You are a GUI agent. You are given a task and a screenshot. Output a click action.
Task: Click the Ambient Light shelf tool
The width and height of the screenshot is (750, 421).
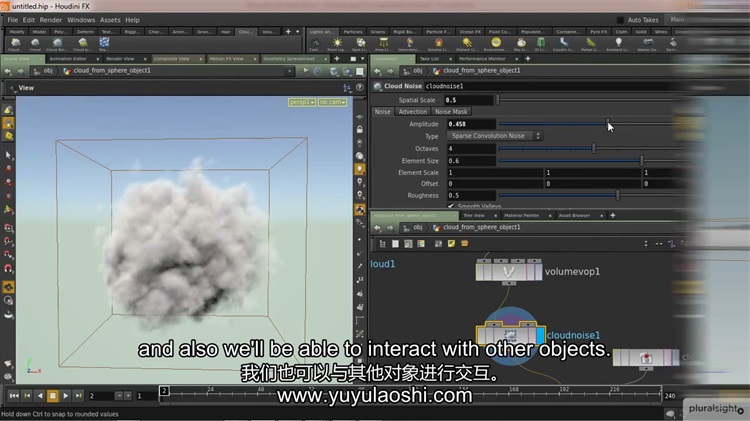(x=618, y=43)
